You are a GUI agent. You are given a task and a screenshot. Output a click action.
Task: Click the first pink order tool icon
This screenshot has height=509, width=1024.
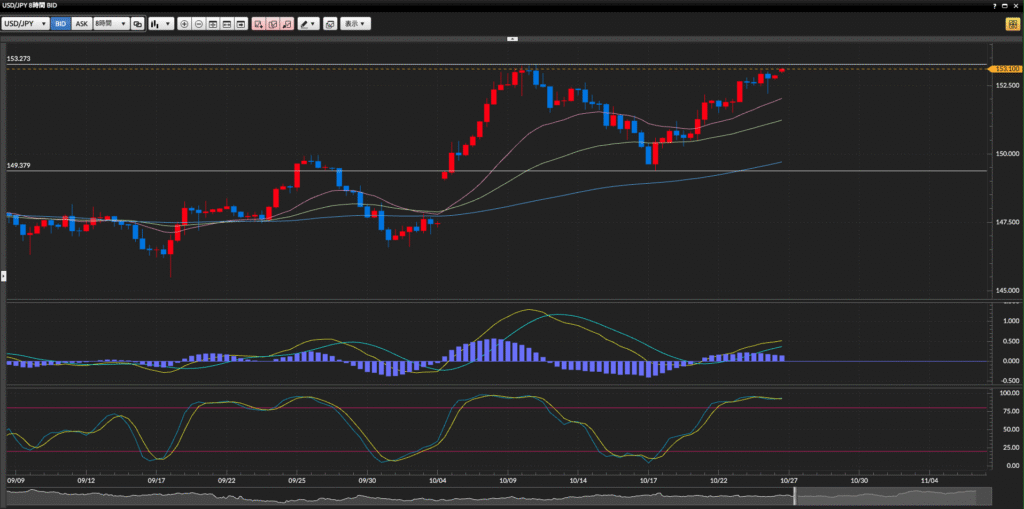click(259, 23)
